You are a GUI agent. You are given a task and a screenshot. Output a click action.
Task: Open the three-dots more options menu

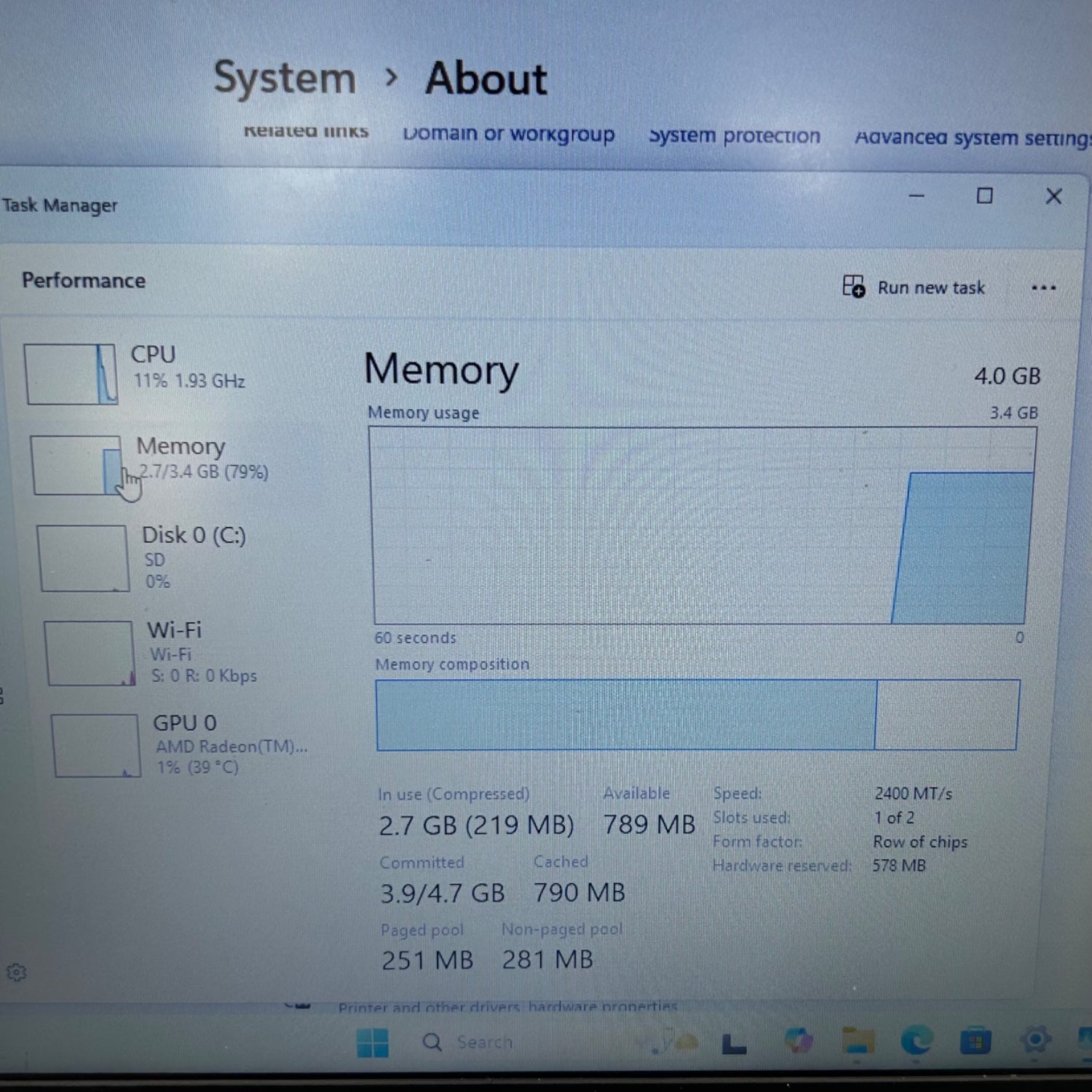(1043, 288)
